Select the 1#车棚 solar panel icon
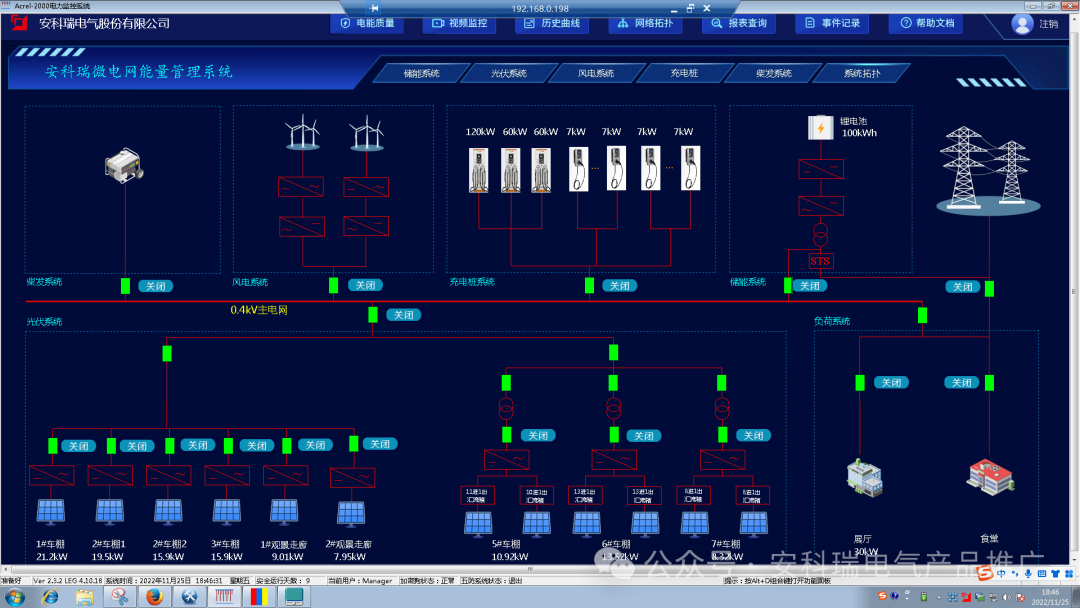The width and height of the screenshot is (1080, 608). 50,513
